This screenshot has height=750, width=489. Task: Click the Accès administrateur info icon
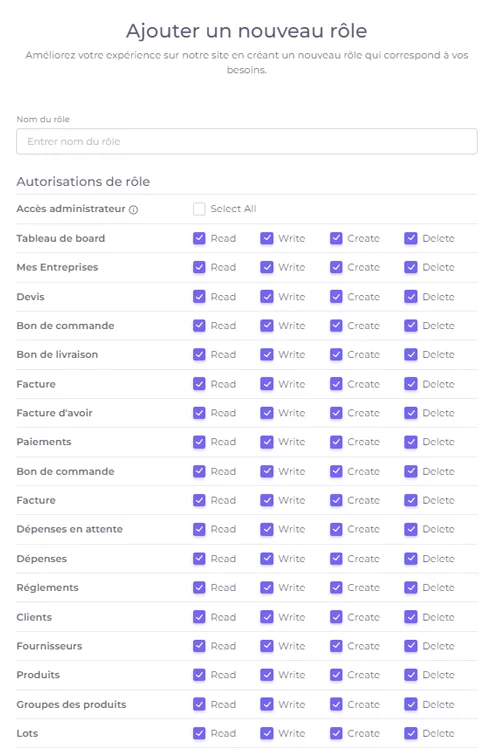tap(134, 210)
